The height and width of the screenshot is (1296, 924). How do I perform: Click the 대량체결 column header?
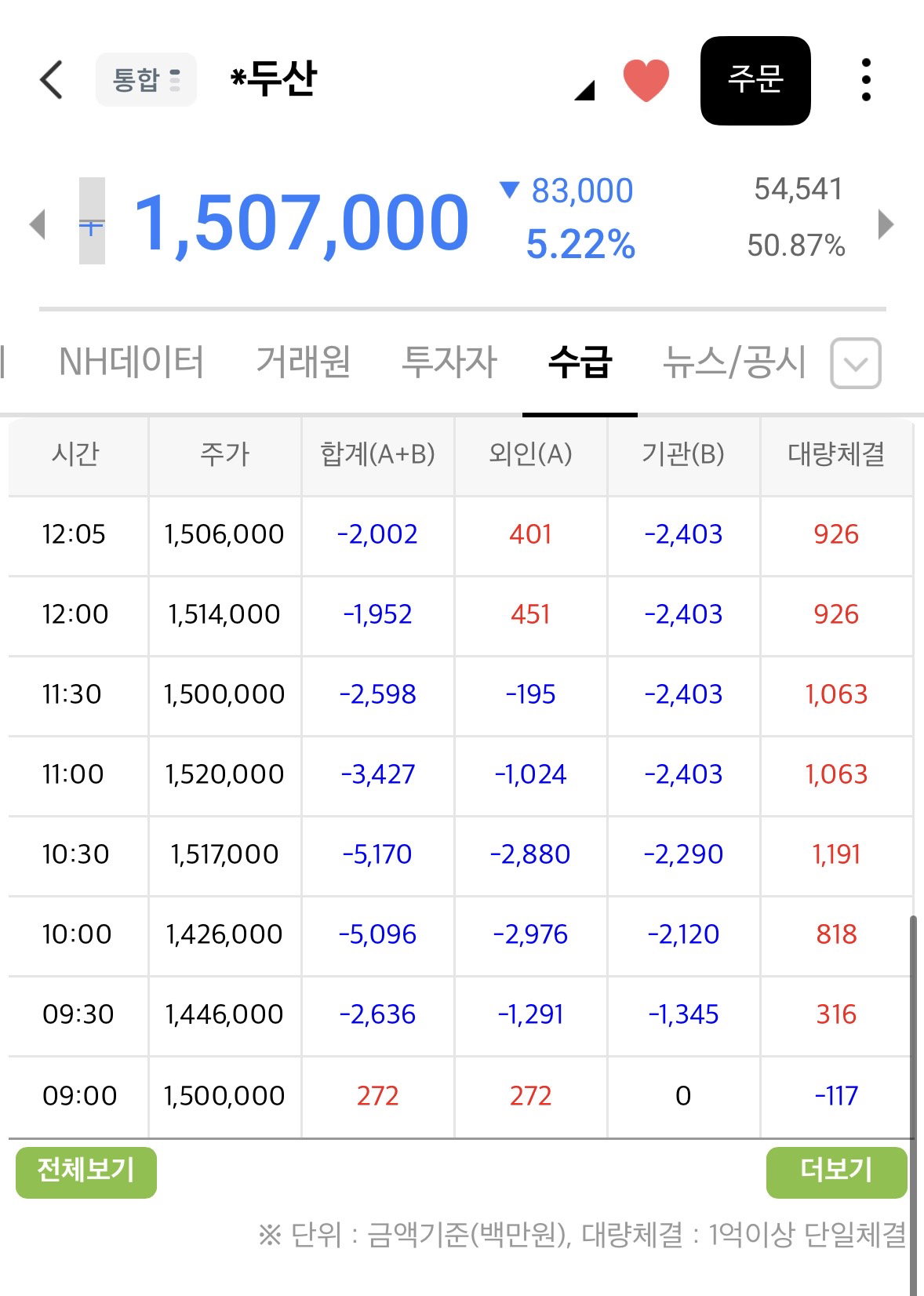836,455
